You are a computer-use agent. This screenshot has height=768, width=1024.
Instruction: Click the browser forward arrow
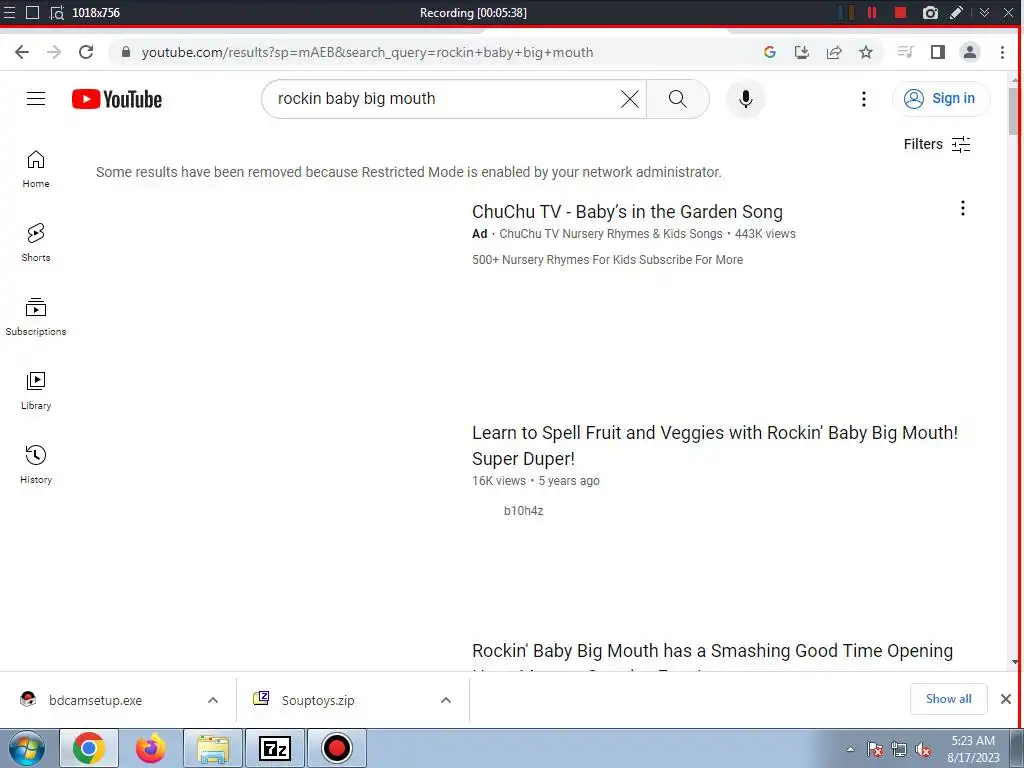click(x=54, y=52)
